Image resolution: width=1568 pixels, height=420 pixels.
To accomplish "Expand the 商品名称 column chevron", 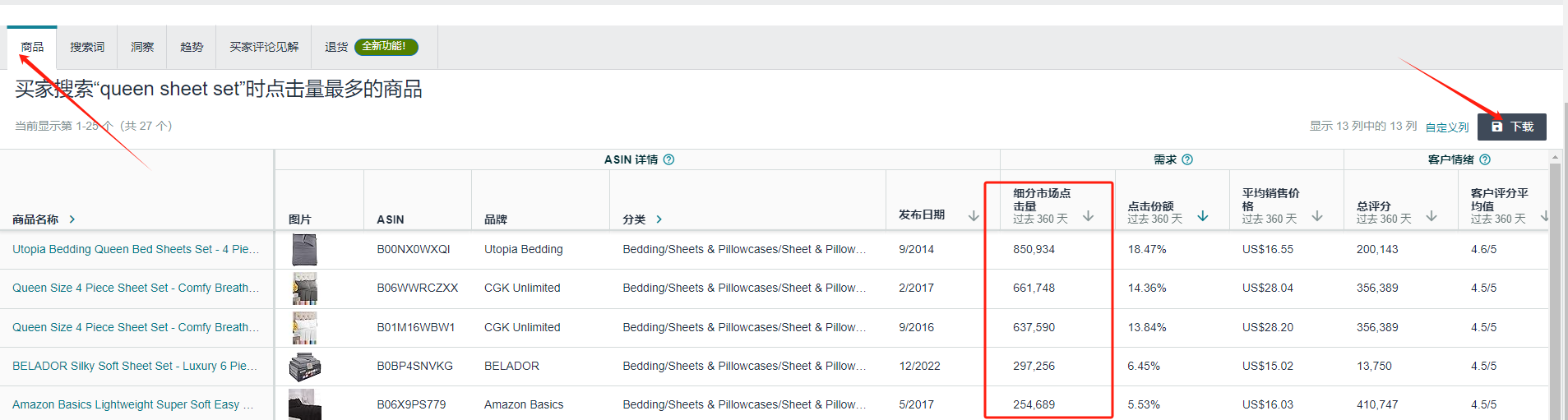I will click(72, 219).
